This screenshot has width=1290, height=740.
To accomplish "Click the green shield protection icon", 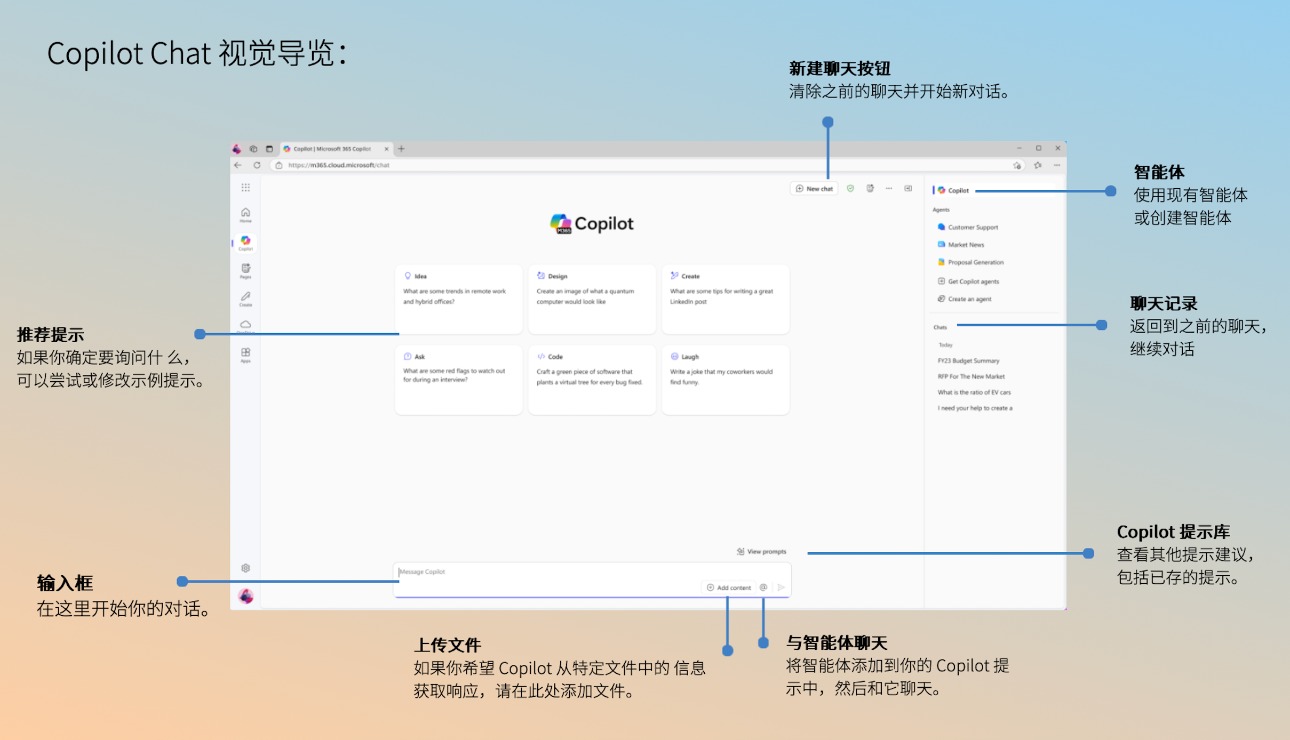I will 850,188.
